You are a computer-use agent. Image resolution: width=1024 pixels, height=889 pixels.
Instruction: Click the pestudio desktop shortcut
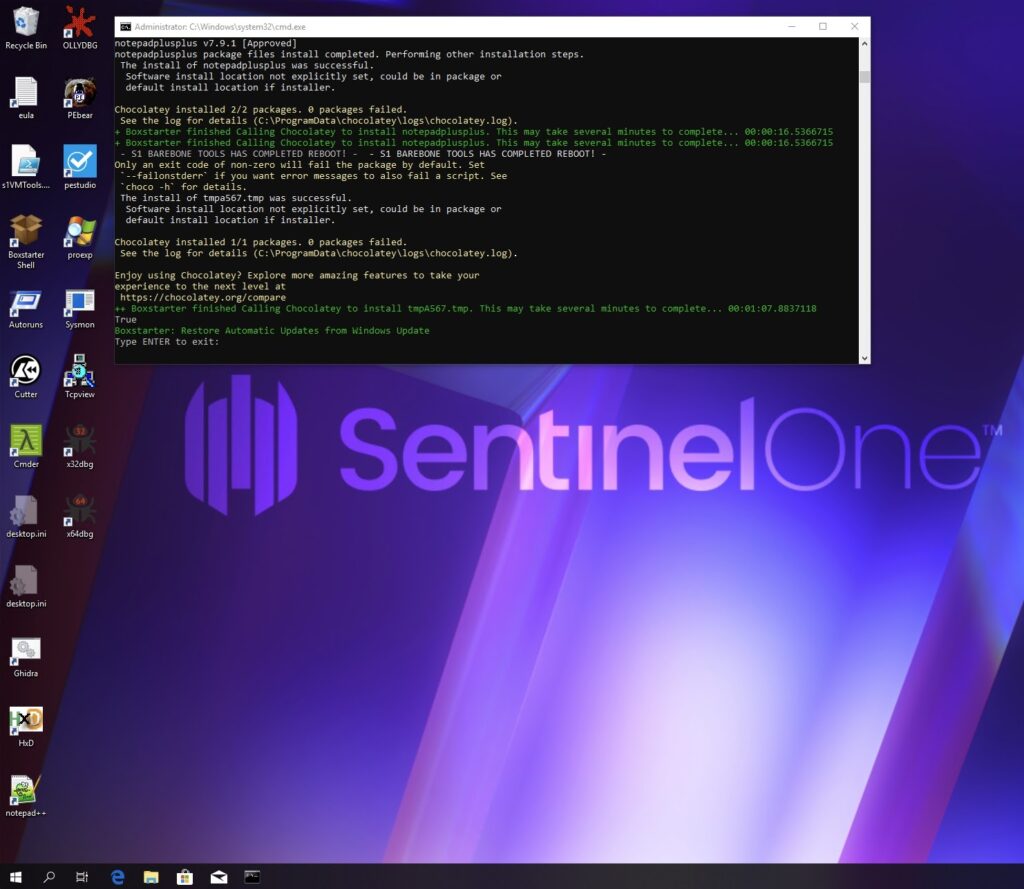point(80,162)
